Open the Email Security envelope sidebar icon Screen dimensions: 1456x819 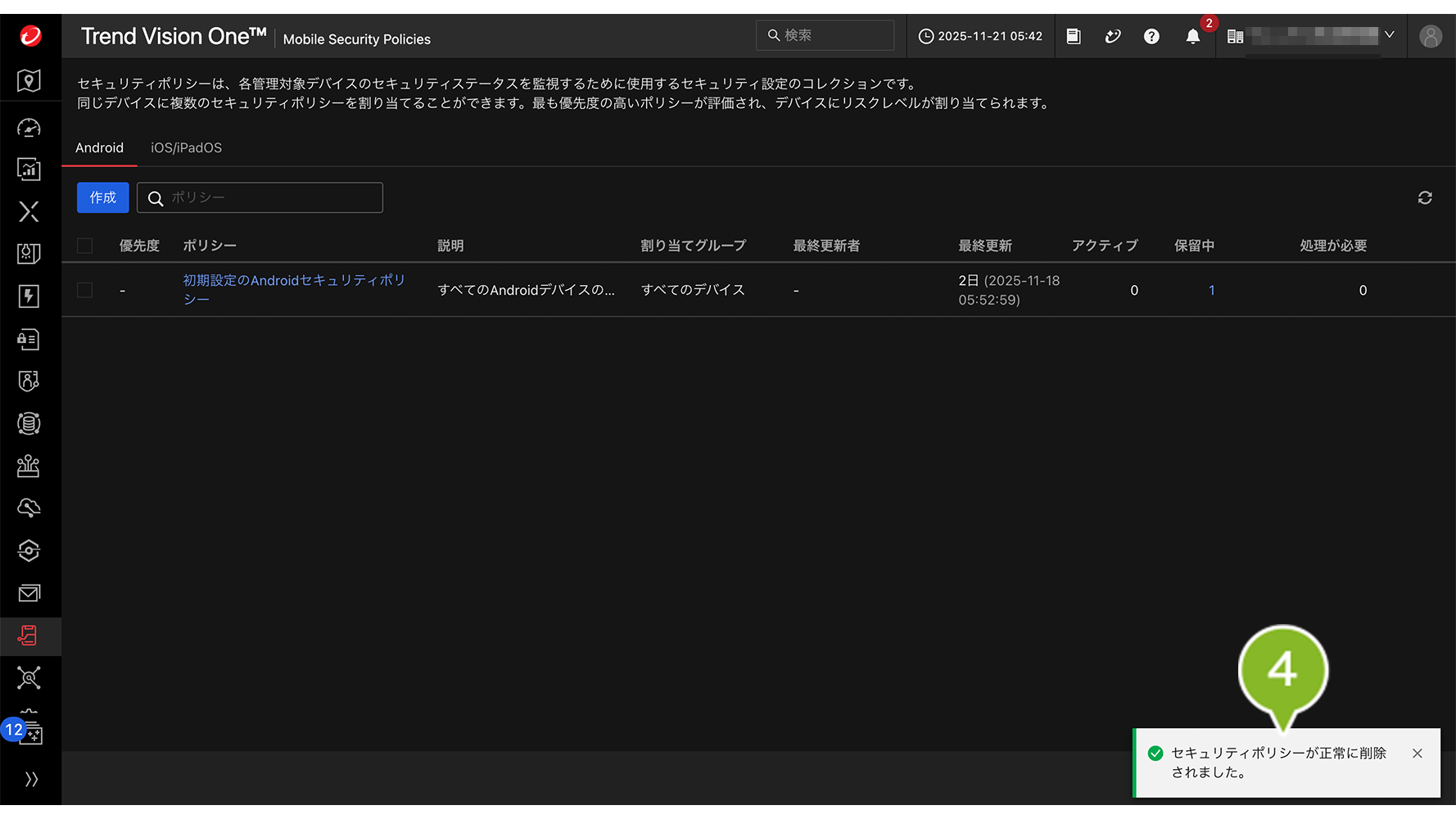pos(29,593)
